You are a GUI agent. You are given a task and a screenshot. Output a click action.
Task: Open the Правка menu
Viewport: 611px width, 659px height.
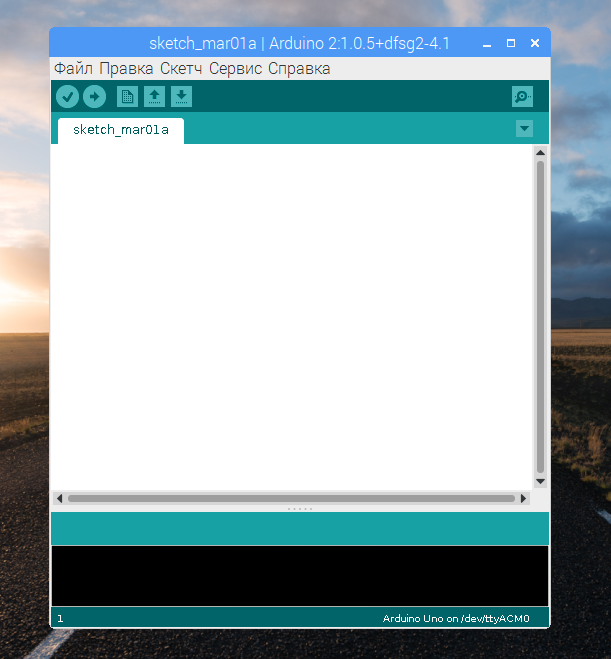point(126,69)
